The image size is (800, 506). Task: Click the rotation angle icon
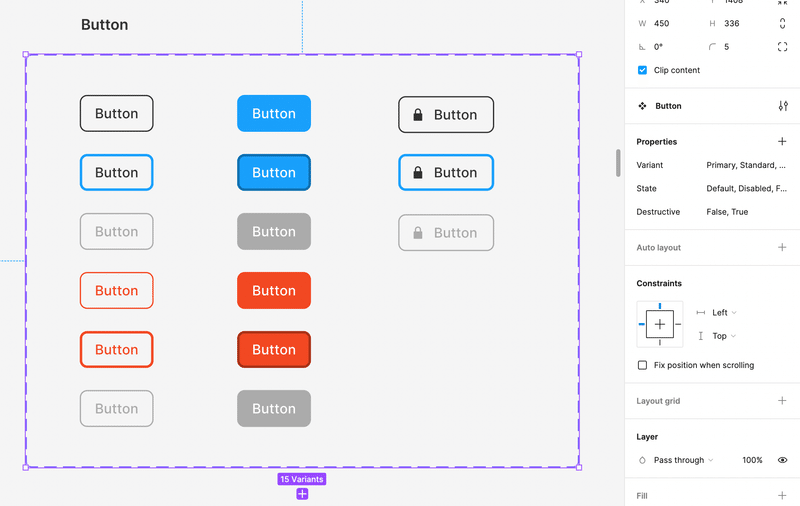(x=642, y=46)
